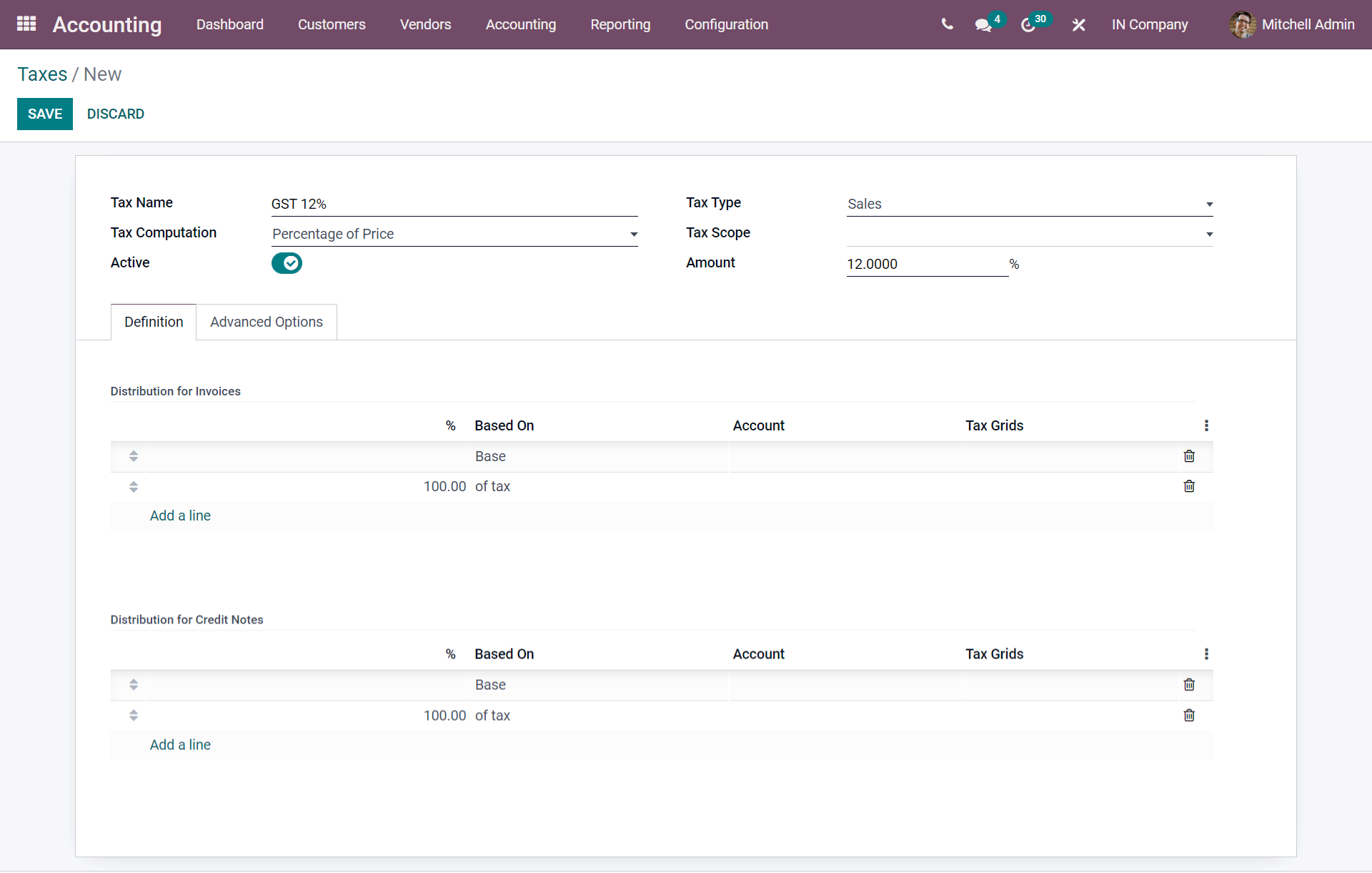
Task: Click the phone/call icon in top bar
Action: pyautogui.click(x=947, y=24)
